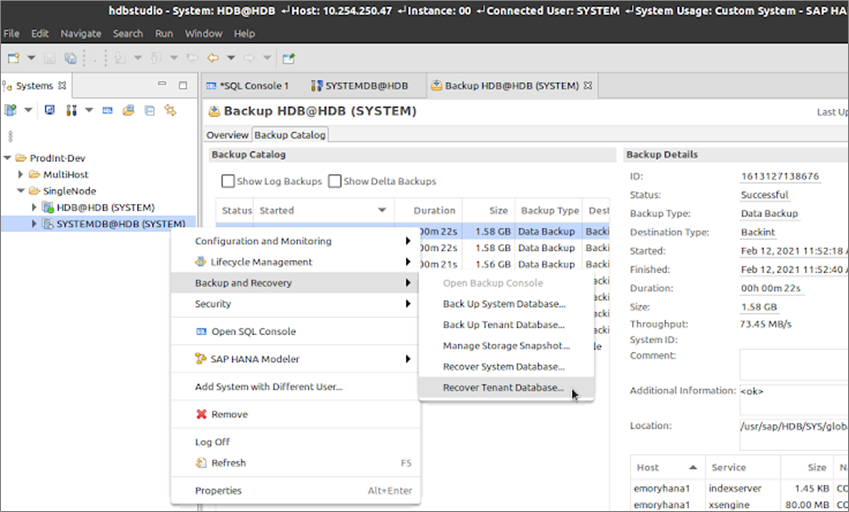Click the Last Edit Location arrow icon
The width and height of the screenshot is (849, 512).
pos(192,58)
